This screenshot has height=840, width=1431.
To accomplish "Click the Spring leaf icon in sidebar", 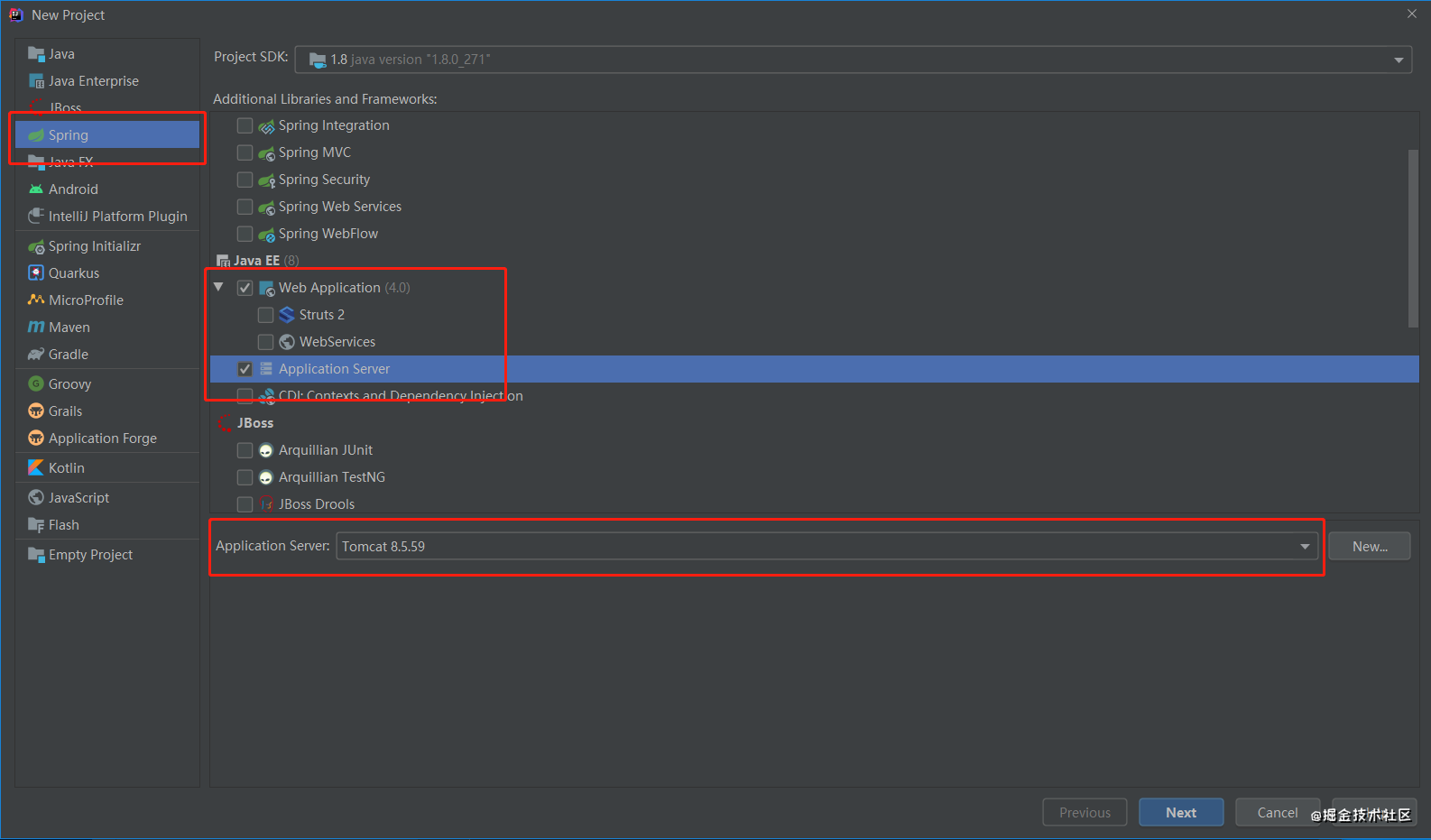I will [x=36, y=134].
